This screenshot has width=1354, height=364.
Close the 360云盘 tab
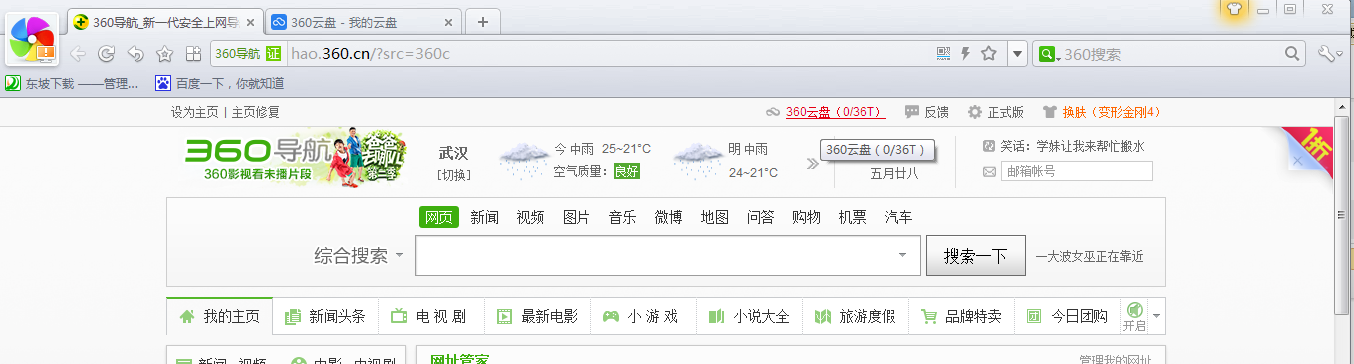[x=448, y=23]
